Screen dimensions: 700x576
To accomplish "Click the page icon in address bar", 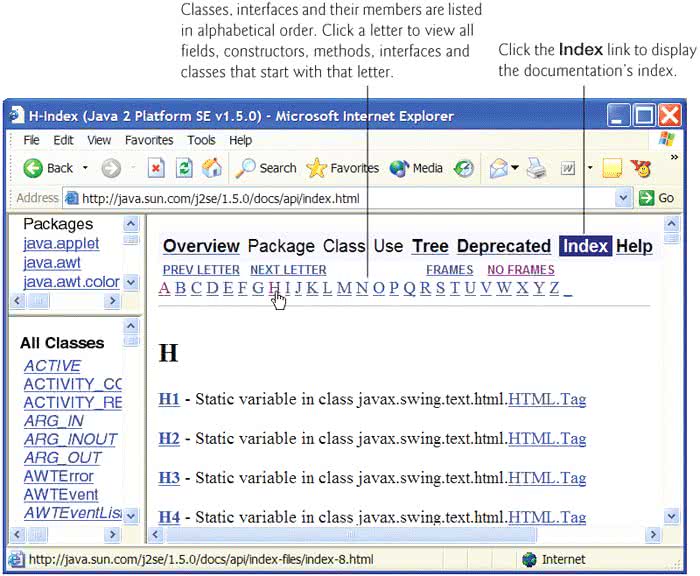I will [x=71, y=198].
